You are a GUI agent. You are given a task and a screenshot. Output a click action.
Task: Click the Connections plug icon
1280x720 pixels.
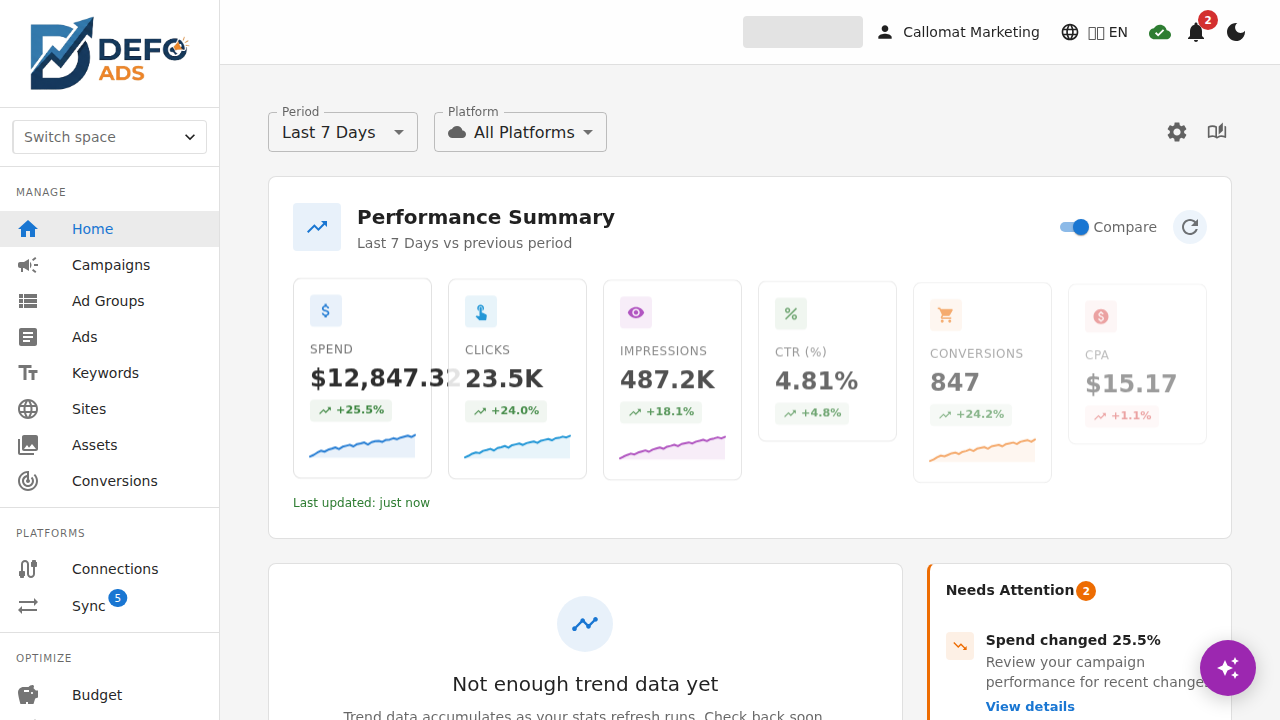point(28,569)
